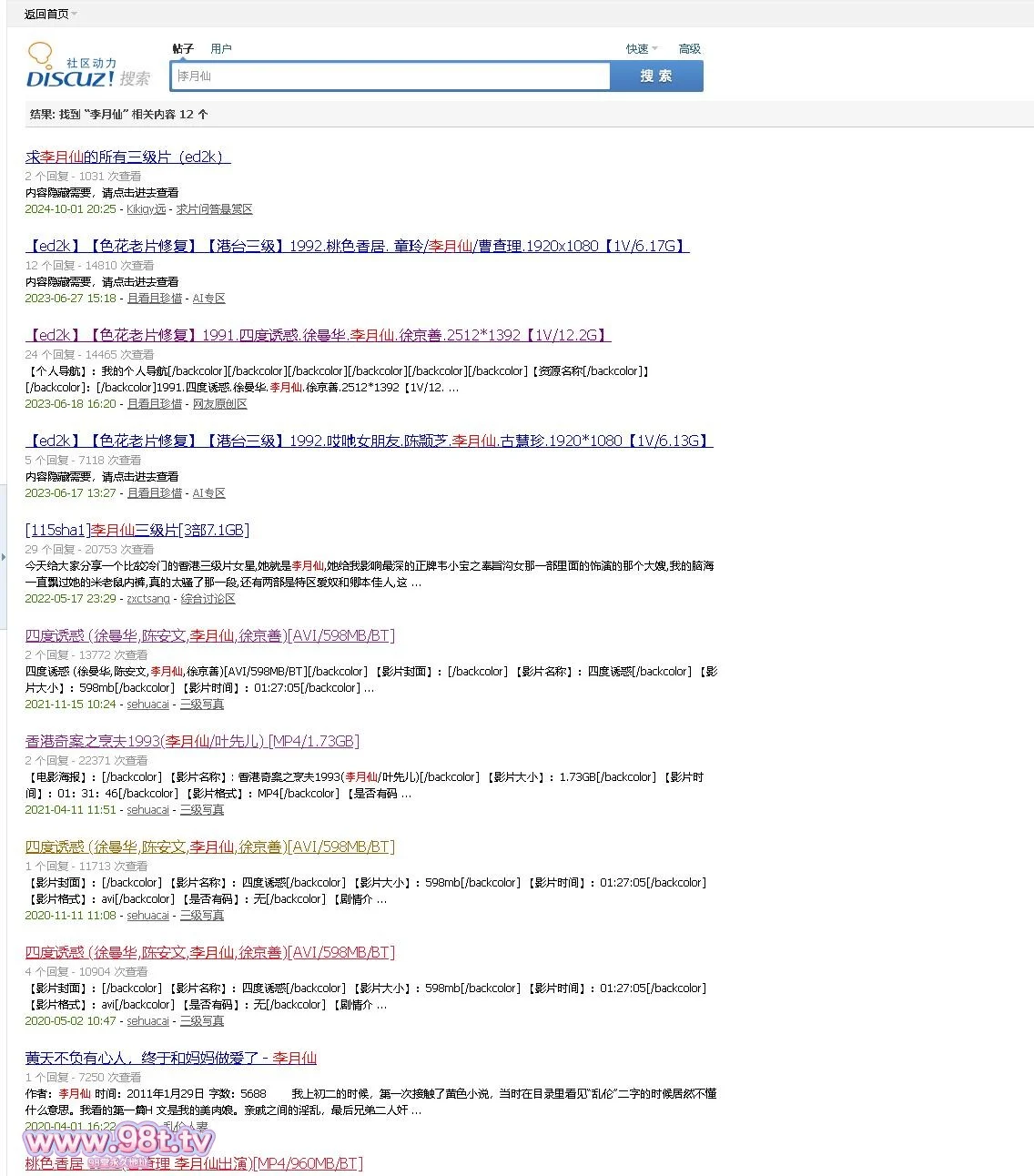Open AI专区 section under the 2023-06-27 result

(208, 299)
